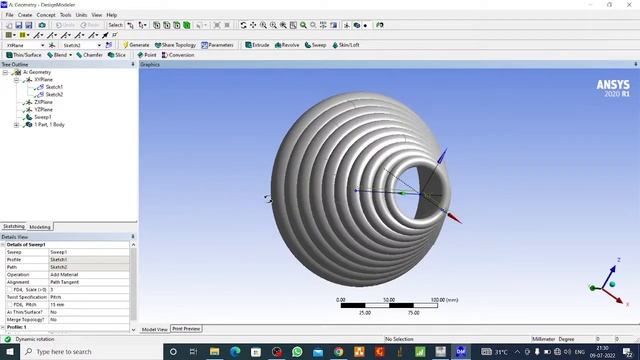The width and height of the screenshot is (640, 360).
Task: Open the Parameters button
Action: pos(218,45)
